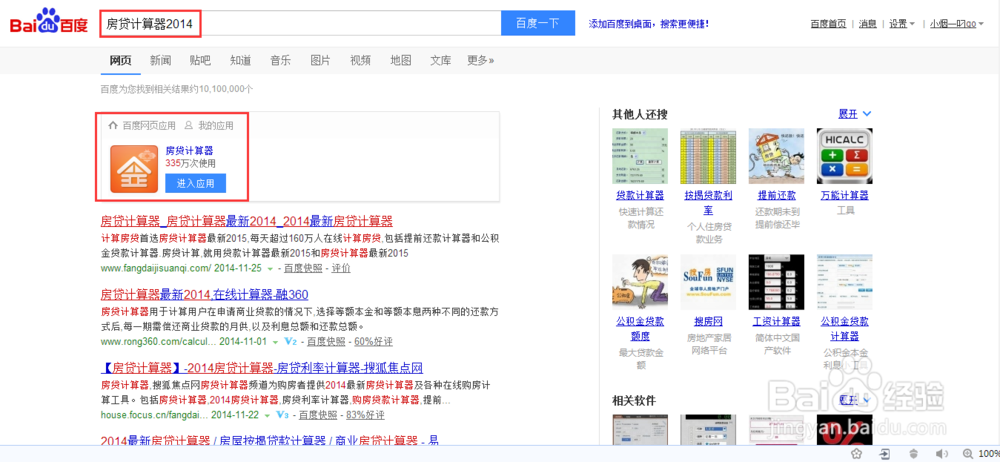The width and height of the screenshot is (1000, 462).
Task: Expand the 更多» tab menu
Action: (x=480, y=61)
